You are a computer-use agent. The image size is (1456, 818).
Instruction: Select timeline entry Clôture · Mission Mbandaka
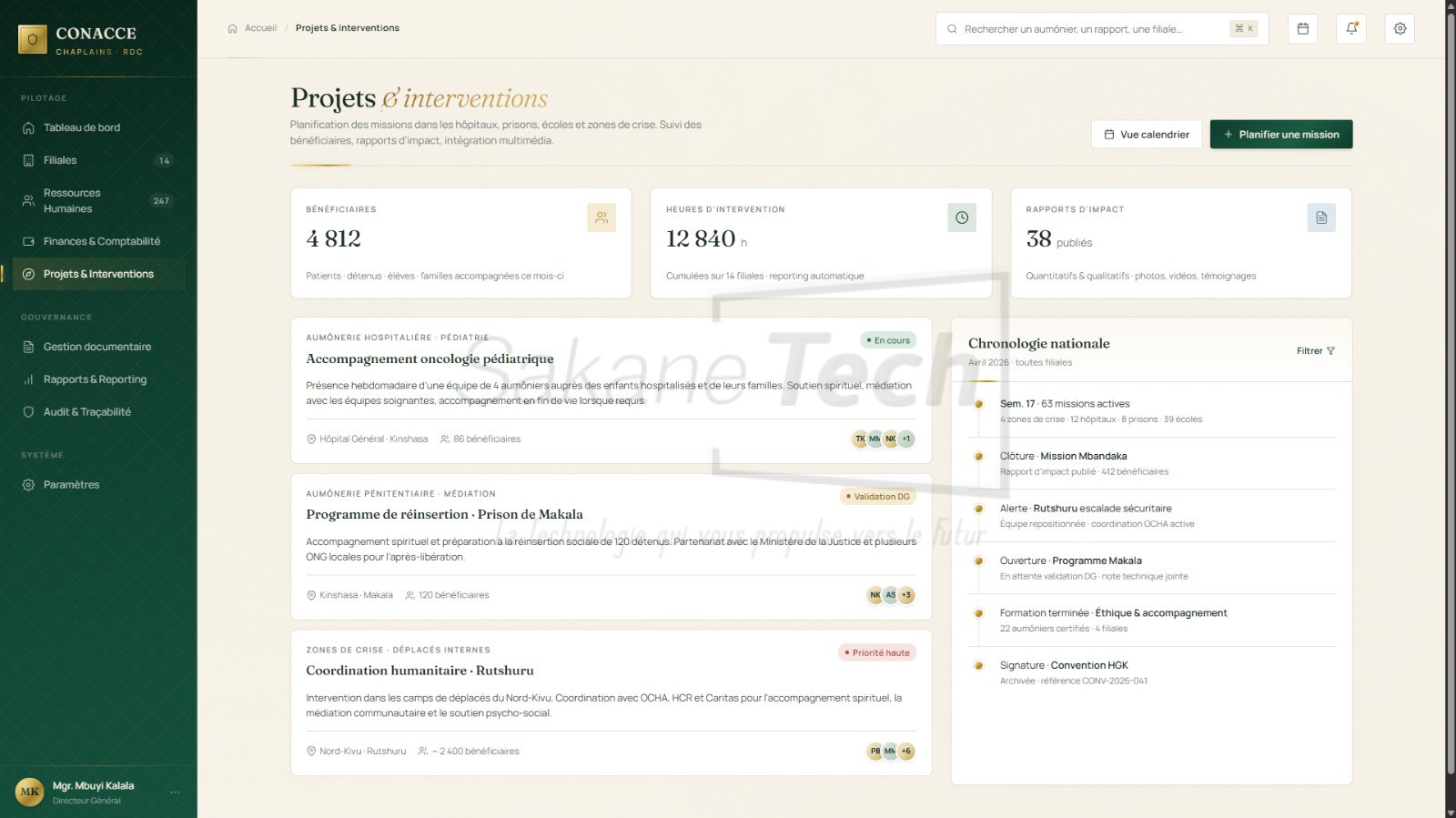[x=1153, y=464]
